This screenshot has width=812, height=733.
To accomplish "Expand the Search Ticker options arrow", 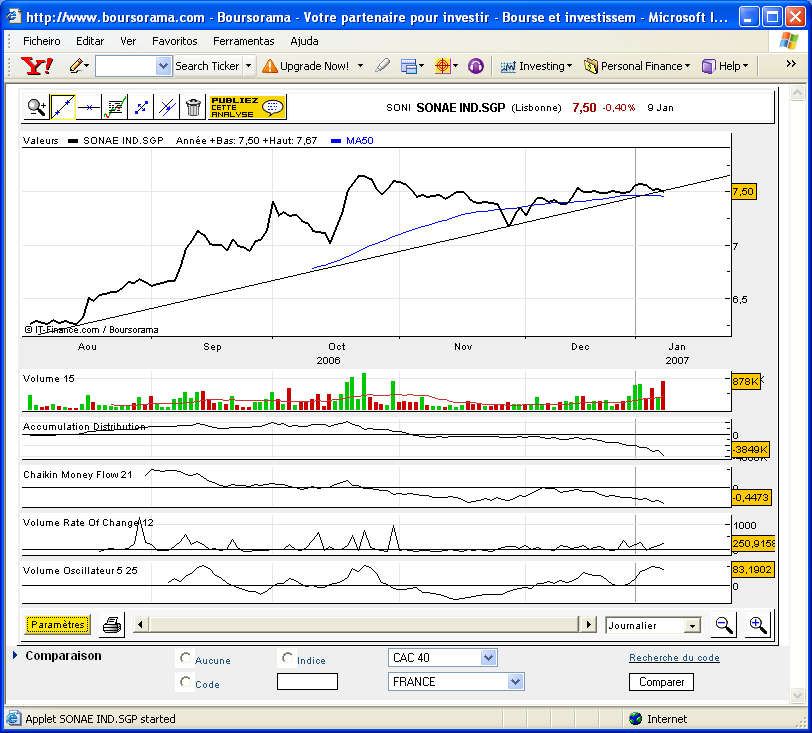I will point(249,66).
